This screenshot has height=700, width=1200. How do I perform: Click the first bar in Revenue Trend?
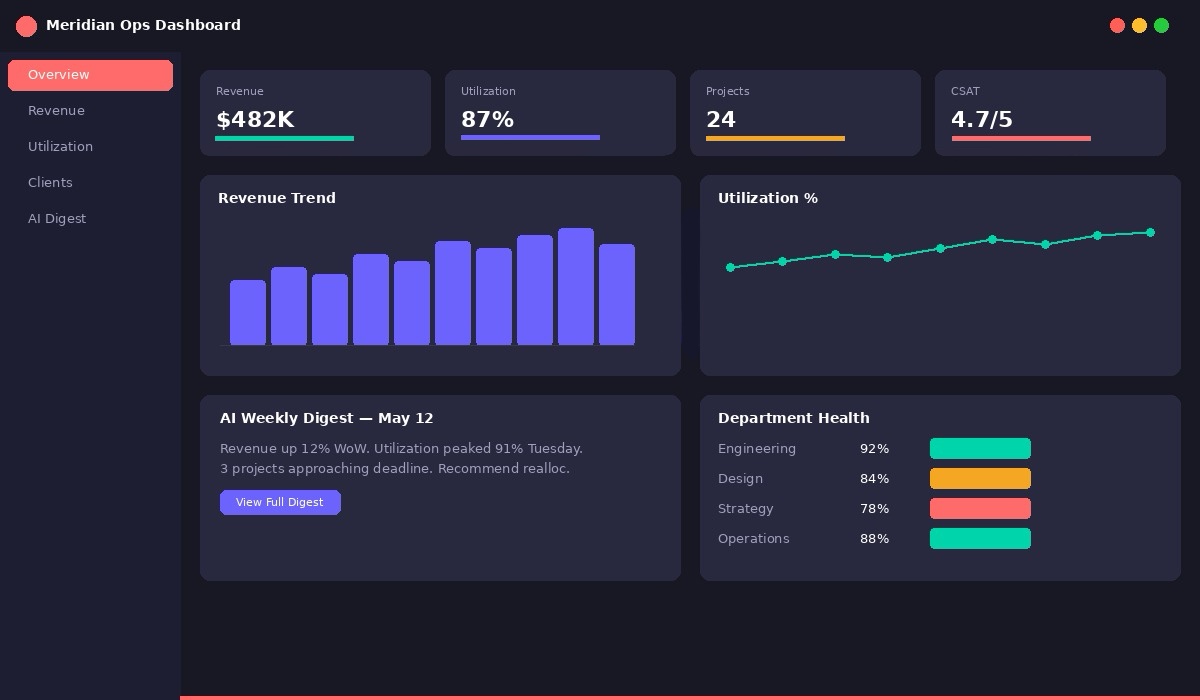point(248,313)
